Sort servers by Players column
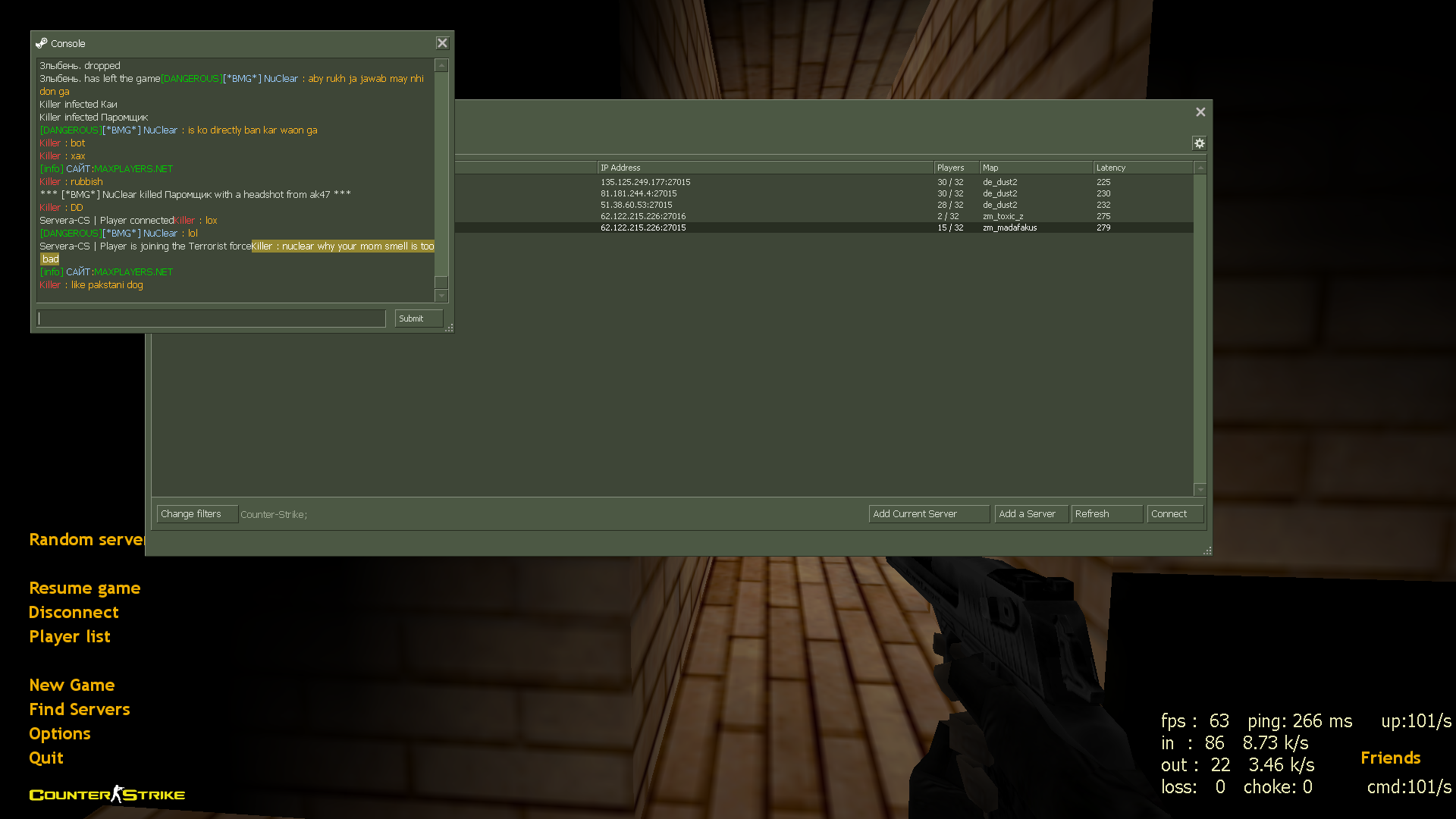 [957, 168]
